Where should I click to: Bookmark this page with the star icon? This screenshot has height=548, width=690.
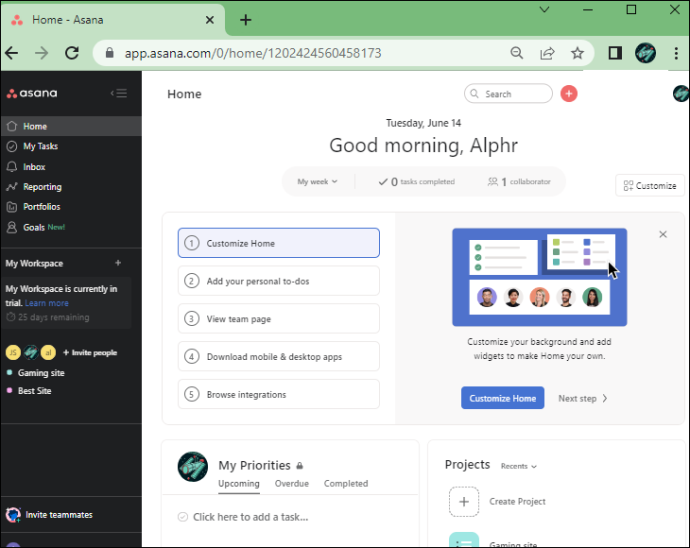[577, 53]
